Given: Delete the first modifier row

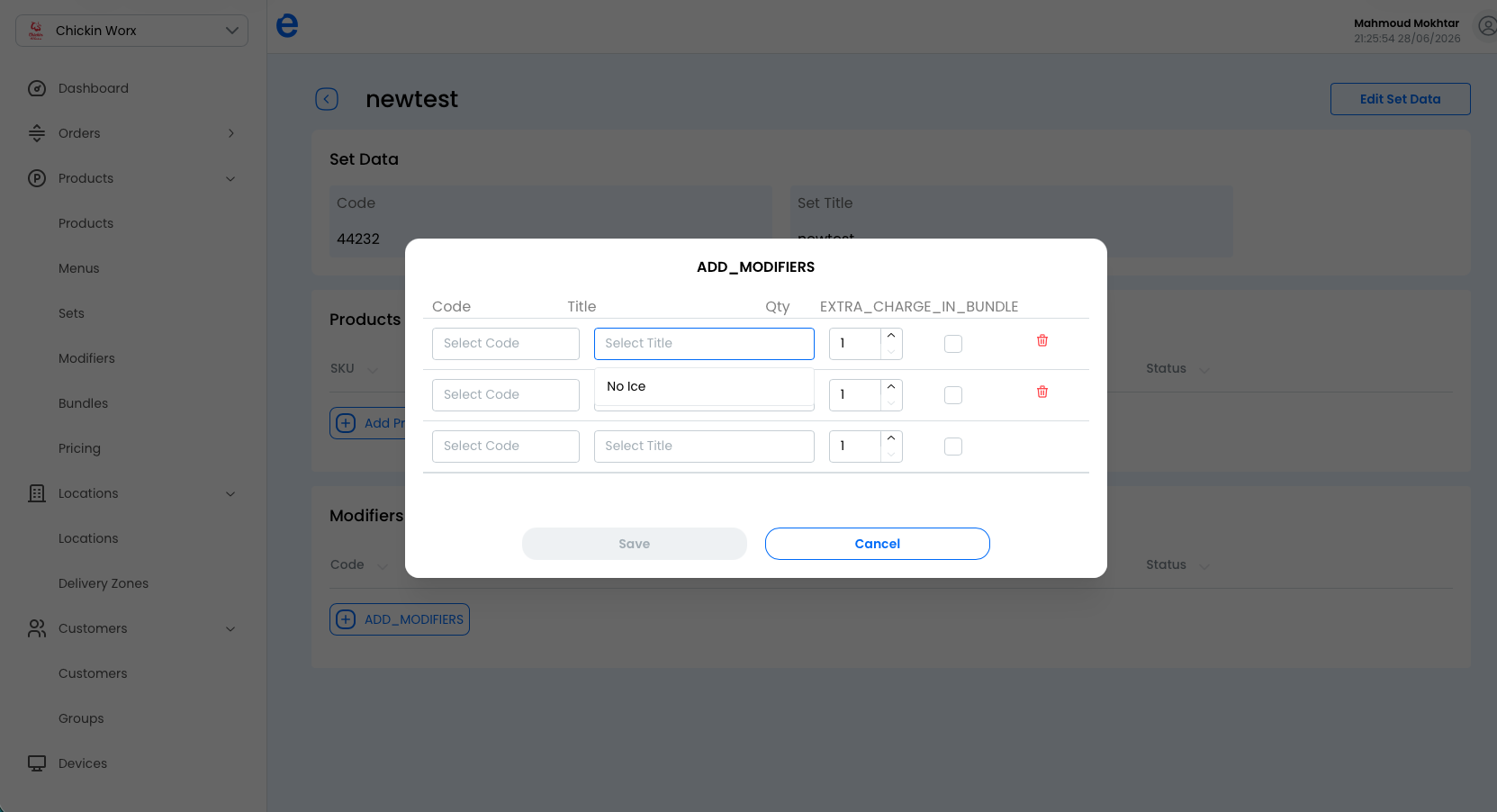Looking at the screenshot, I should [1042, 340].
